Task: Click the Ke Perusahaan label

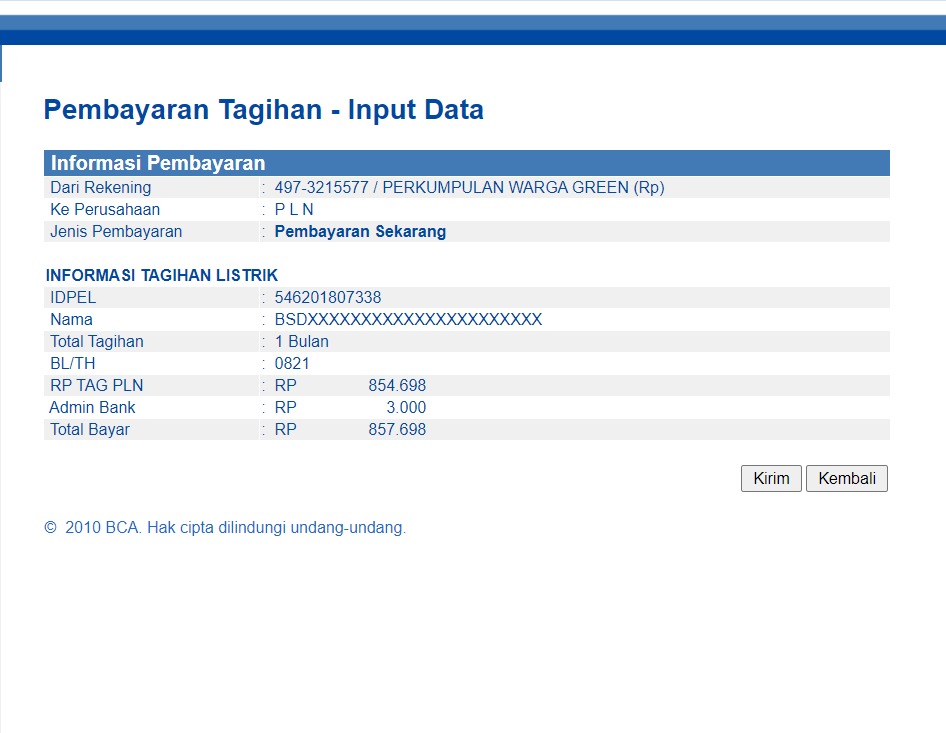Action: coord(105,210)
